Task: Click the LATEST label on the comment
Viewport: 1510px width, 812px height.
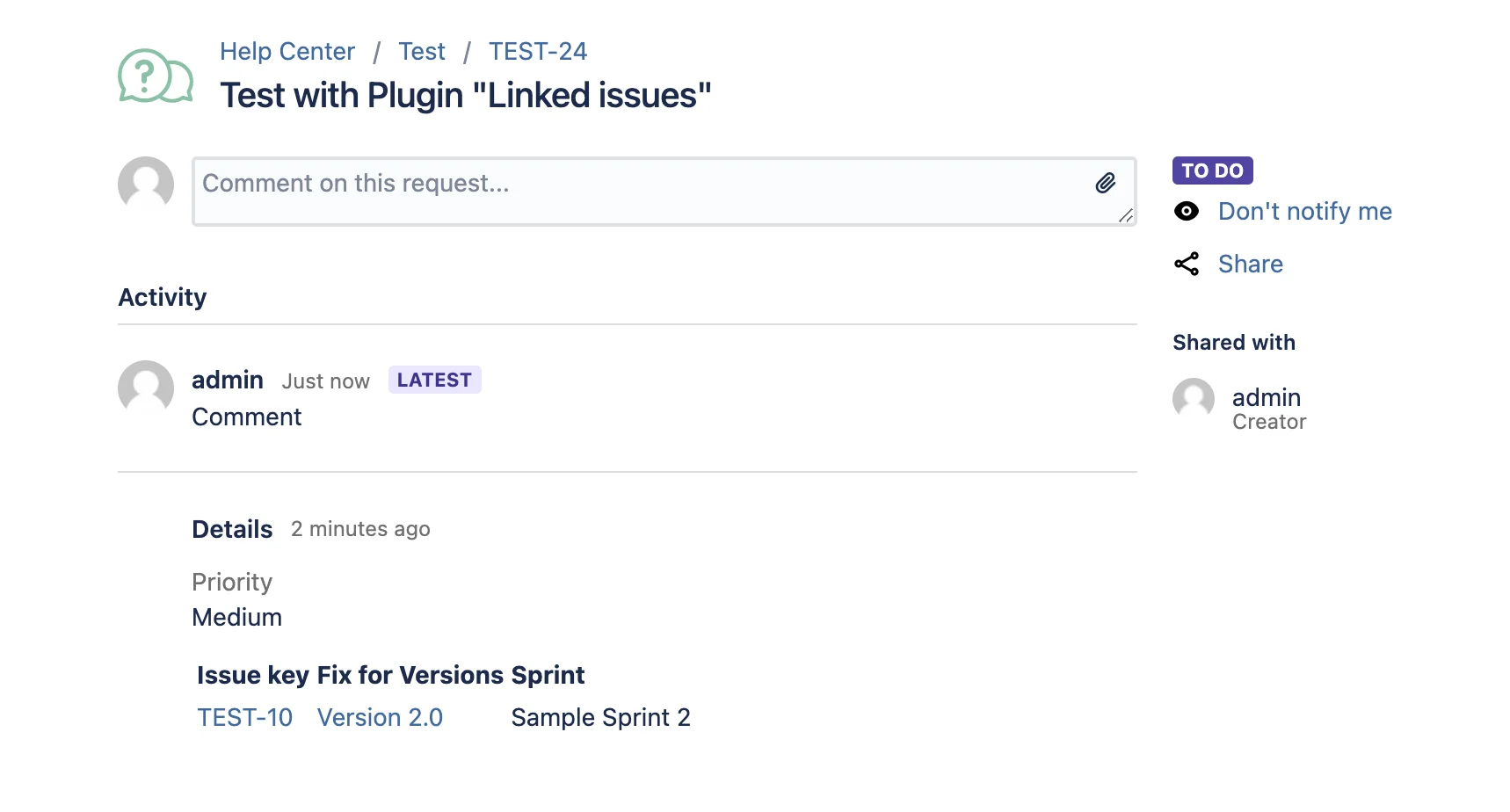Action: click(x=434, y=380)
